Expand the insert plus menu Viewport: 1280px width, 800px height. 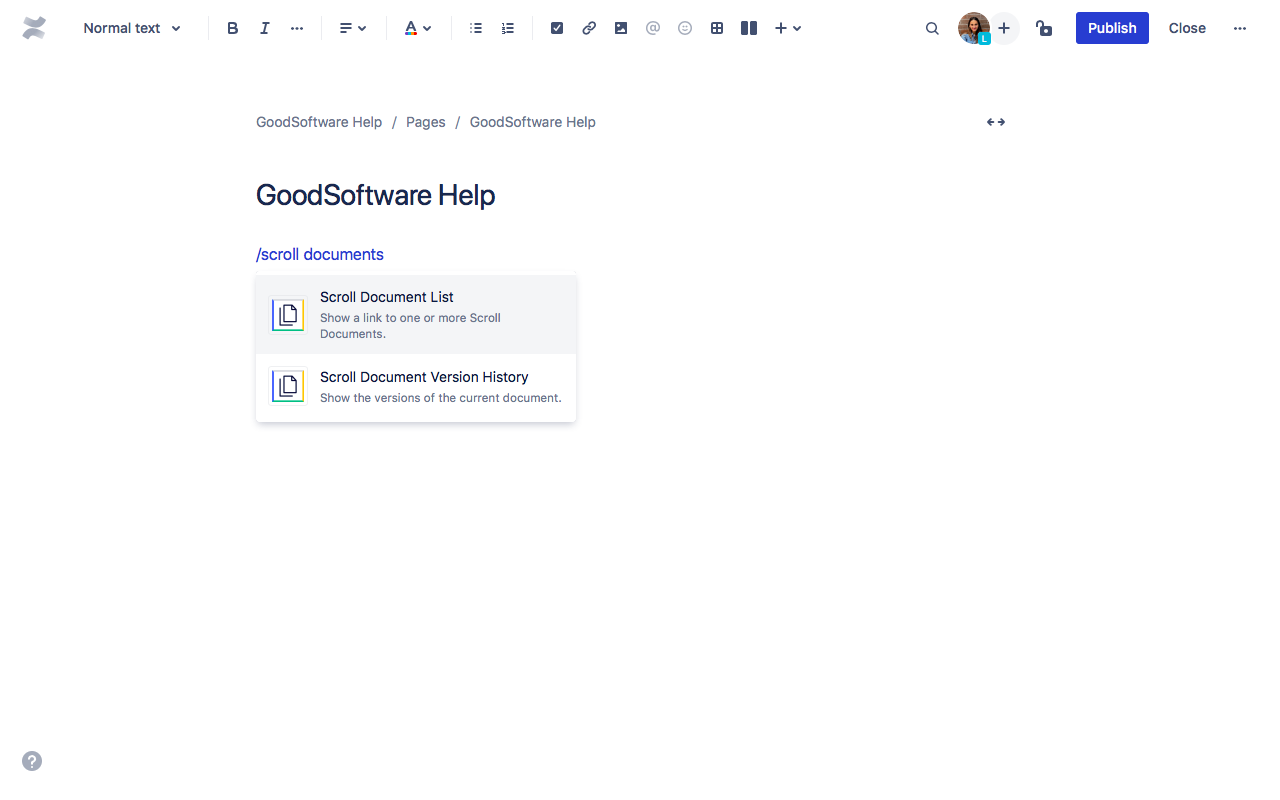[788, 28]
